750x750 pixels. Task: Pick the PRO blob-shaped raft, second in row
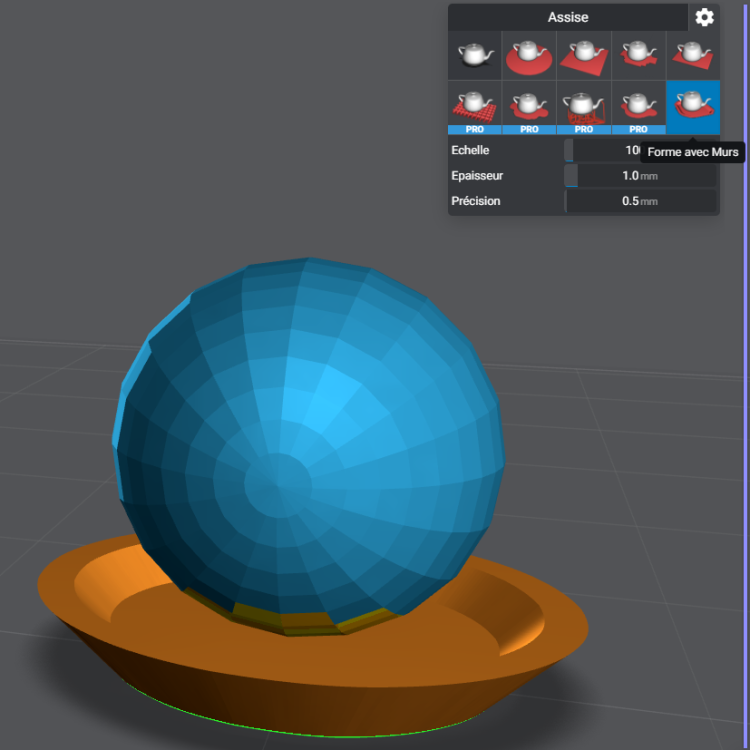(529, 108)
